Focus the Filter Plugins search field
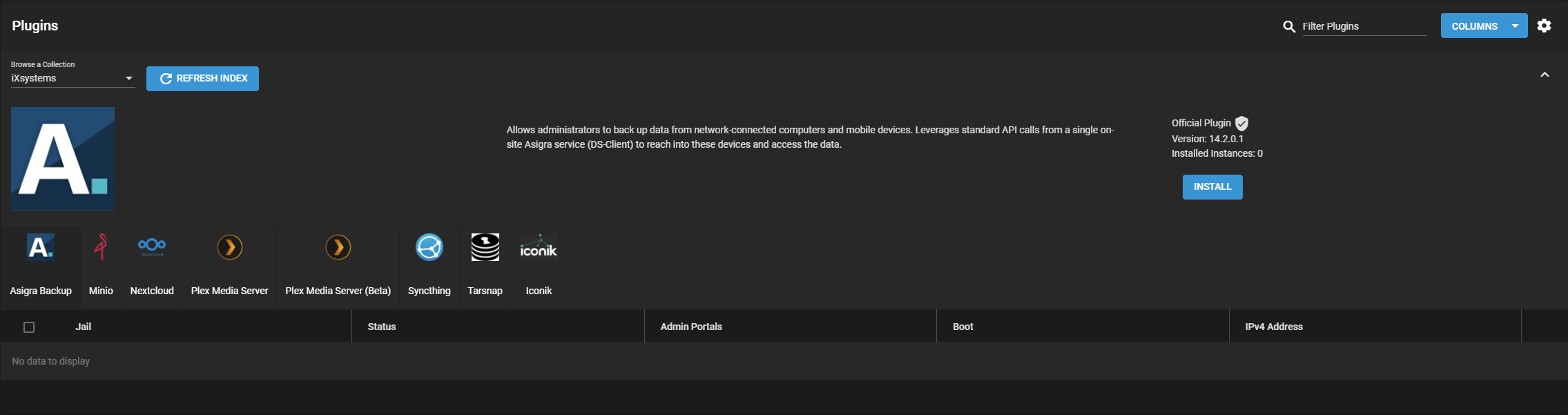This screenshot has width=1568, height=415. [1364, 26]
